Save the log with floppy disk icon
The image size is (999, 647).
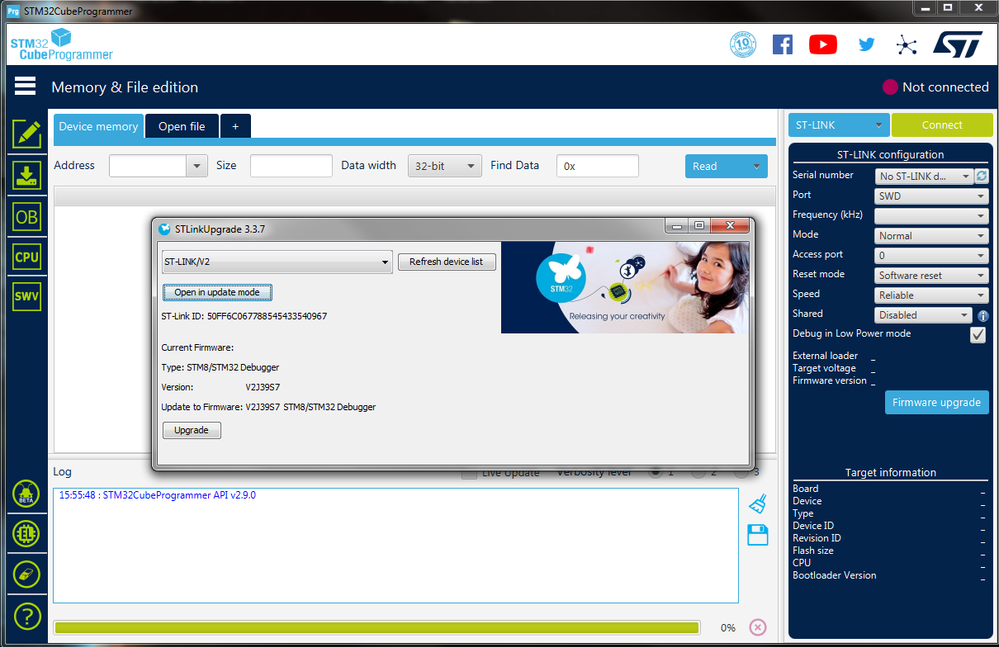point(758,535)
